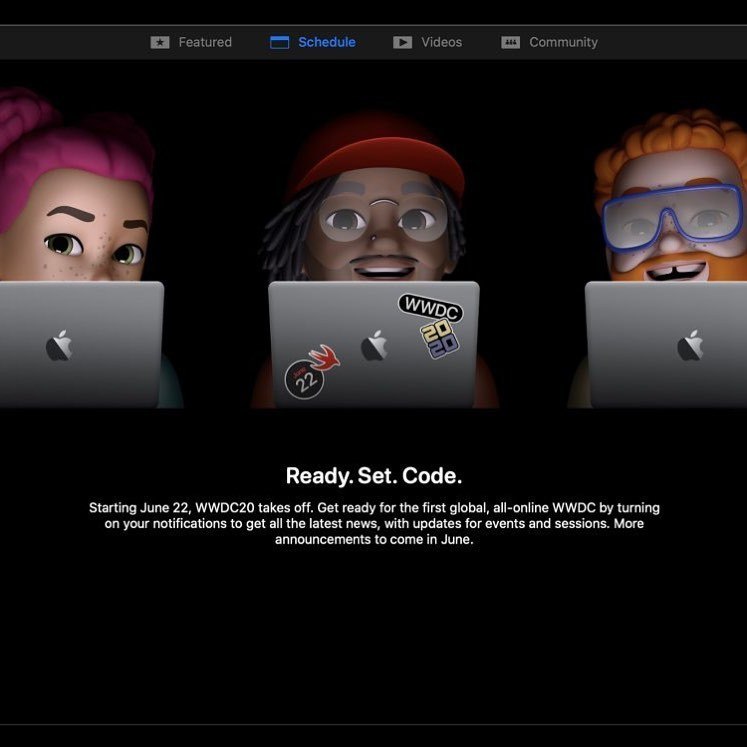This screenshot has width=747, height=747.
Task: Open the Featured tab
Action: 191,42
